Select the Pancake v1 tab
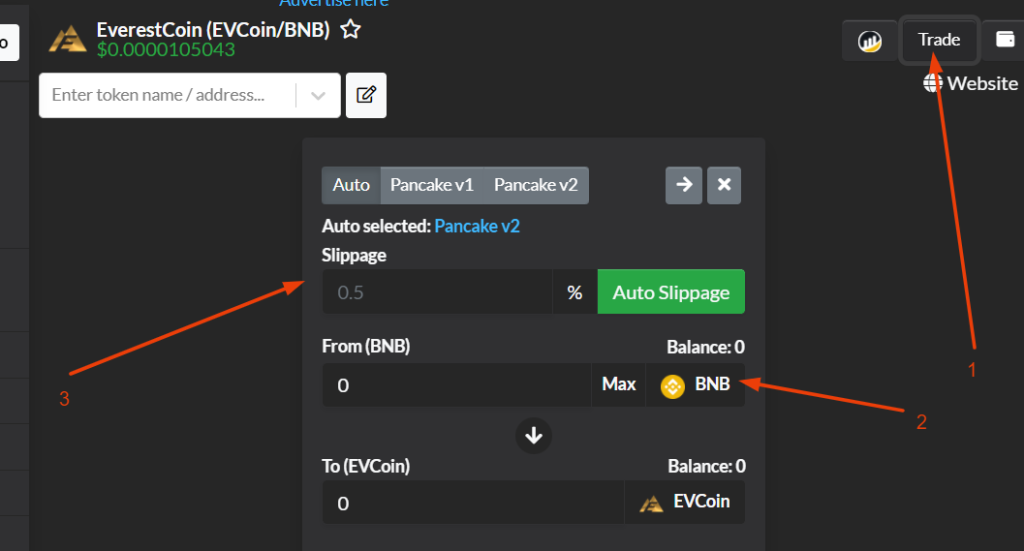This screenshot has width=1024, height=551. click(432, 185)
